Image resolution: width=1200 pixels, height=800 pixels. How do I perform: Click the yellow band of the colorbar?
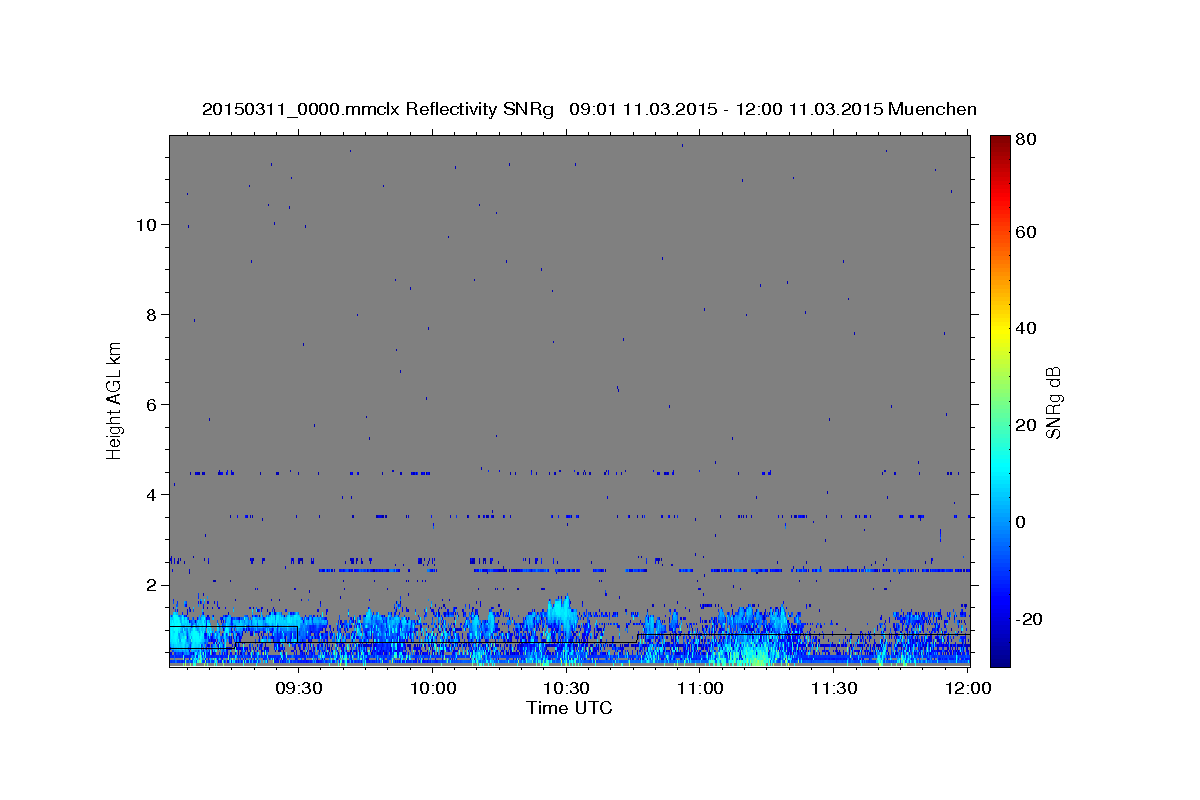pyautogui.click(x=1000, y=328)
